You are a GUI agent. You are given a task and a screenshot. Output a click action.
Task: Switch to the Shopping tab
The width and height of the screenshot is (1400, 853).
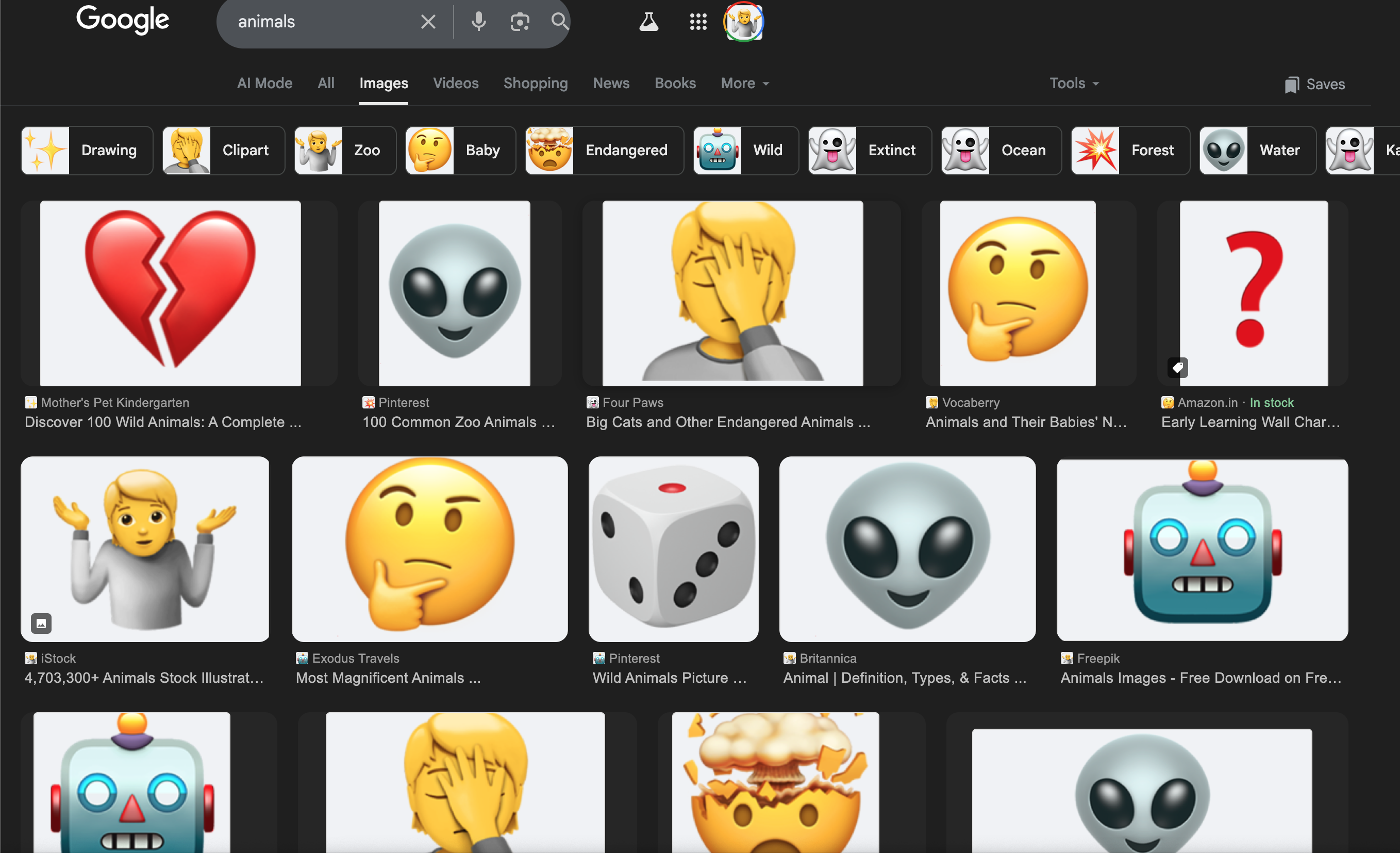535,83
